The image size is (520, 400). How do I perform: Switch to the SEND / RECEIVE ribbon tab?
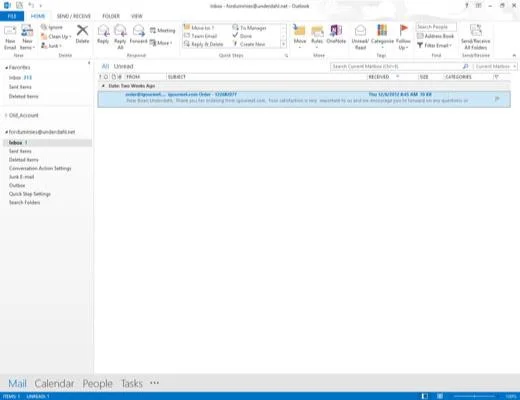(74, 16)
